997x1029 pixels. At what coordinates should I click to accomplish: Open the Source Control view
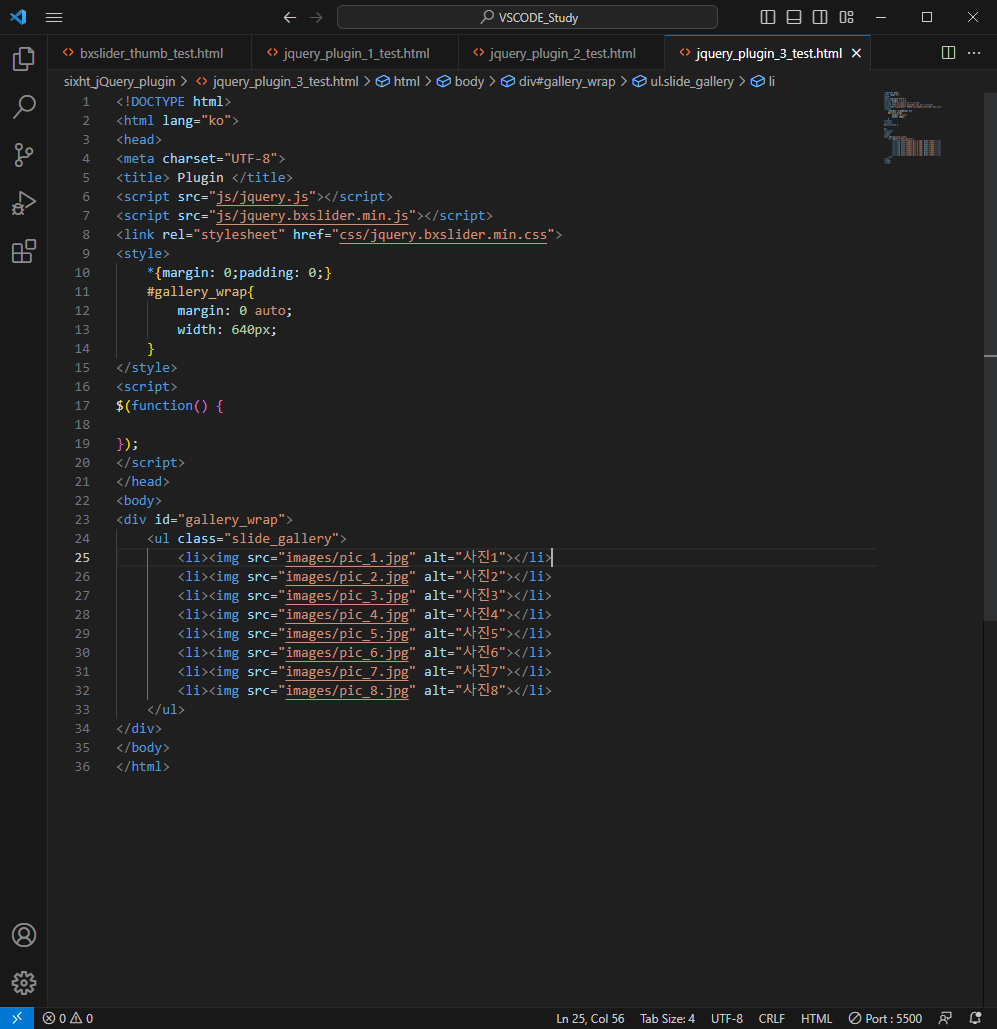(x=24, y=155)
